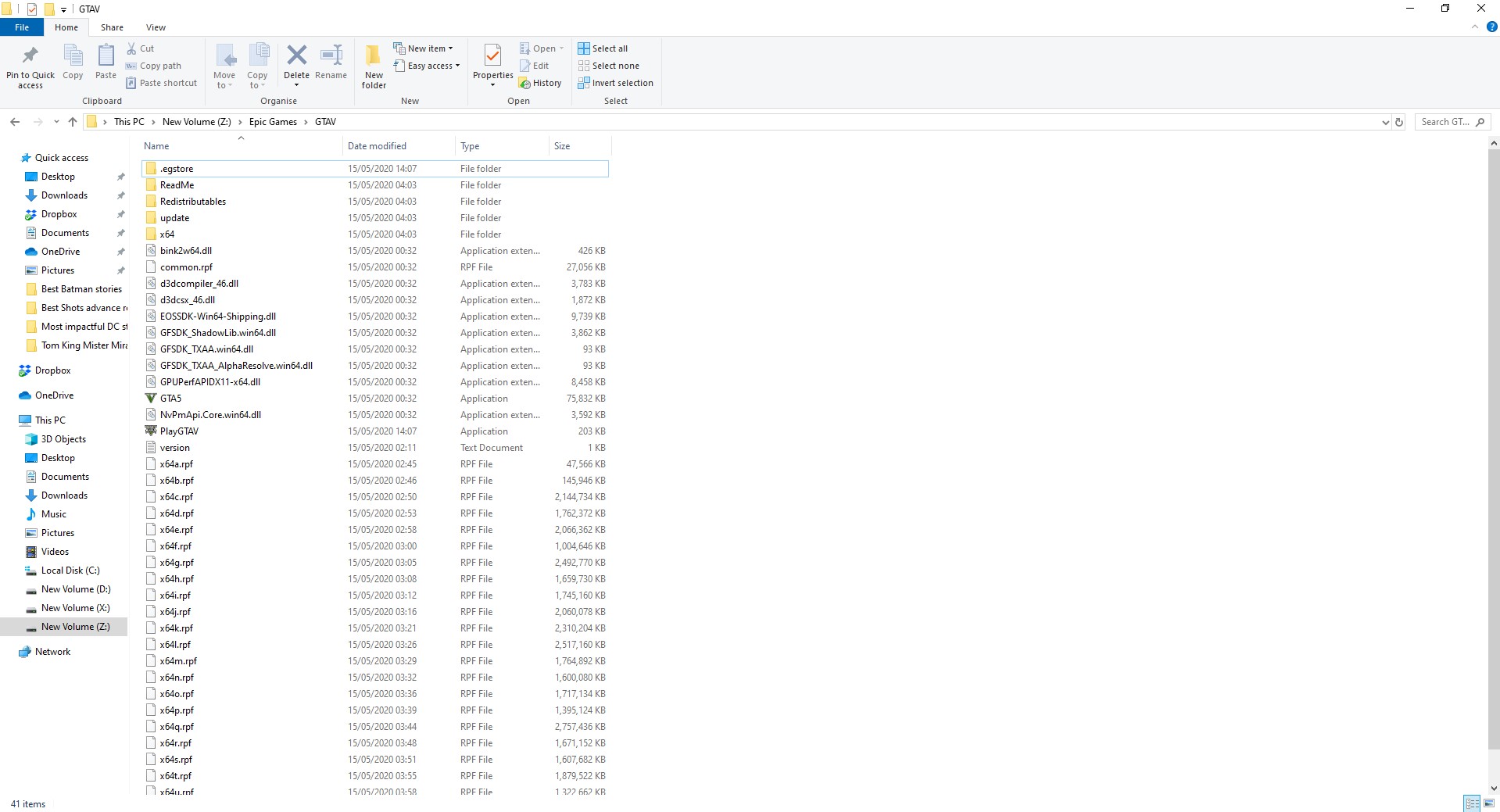Click the Delete icon in ribbon

click(x=296, y=63)
